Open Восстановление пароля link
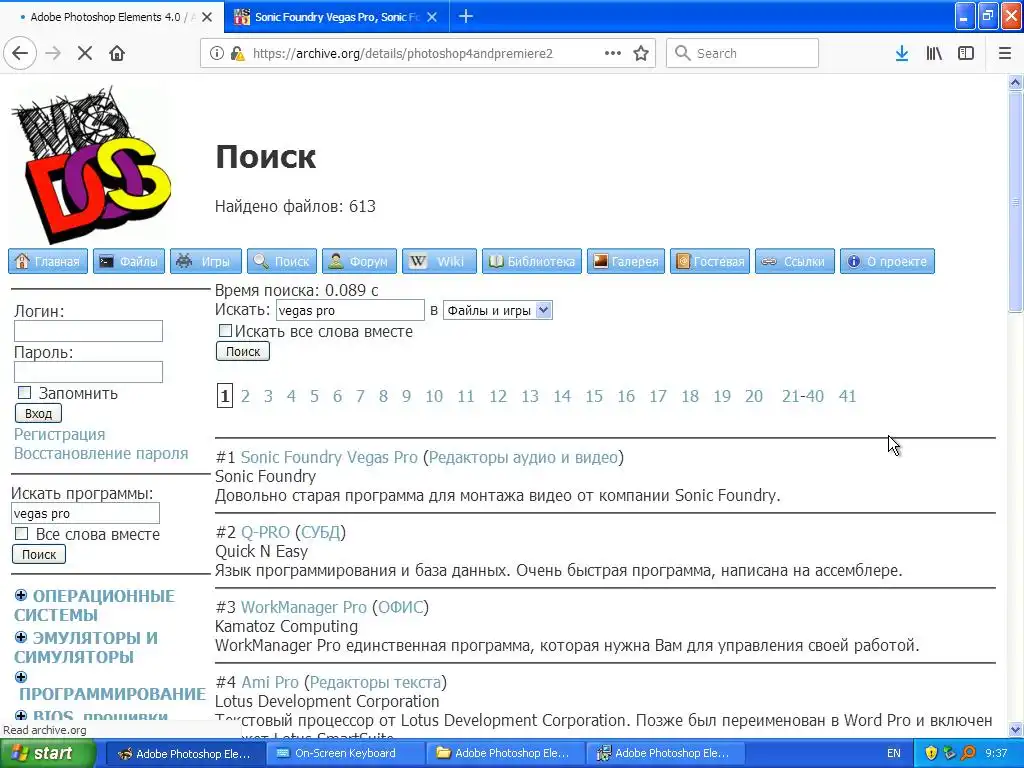The image size is (1024, 768). coord(101,453)
